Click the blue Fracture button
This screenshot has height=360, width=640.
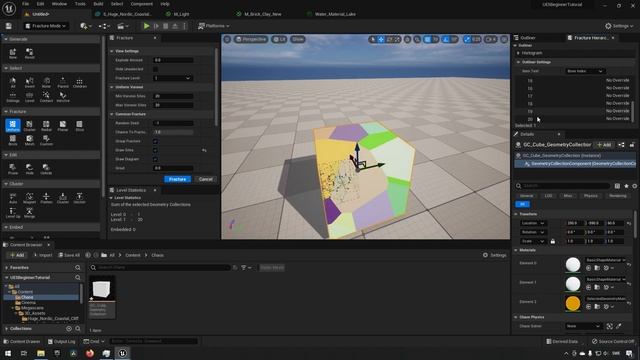click(x=177, y=179)
